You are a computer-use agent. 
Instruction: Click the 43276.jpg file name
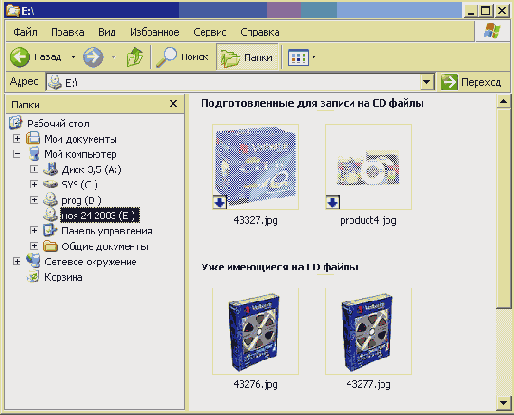[x=255, y=384]
